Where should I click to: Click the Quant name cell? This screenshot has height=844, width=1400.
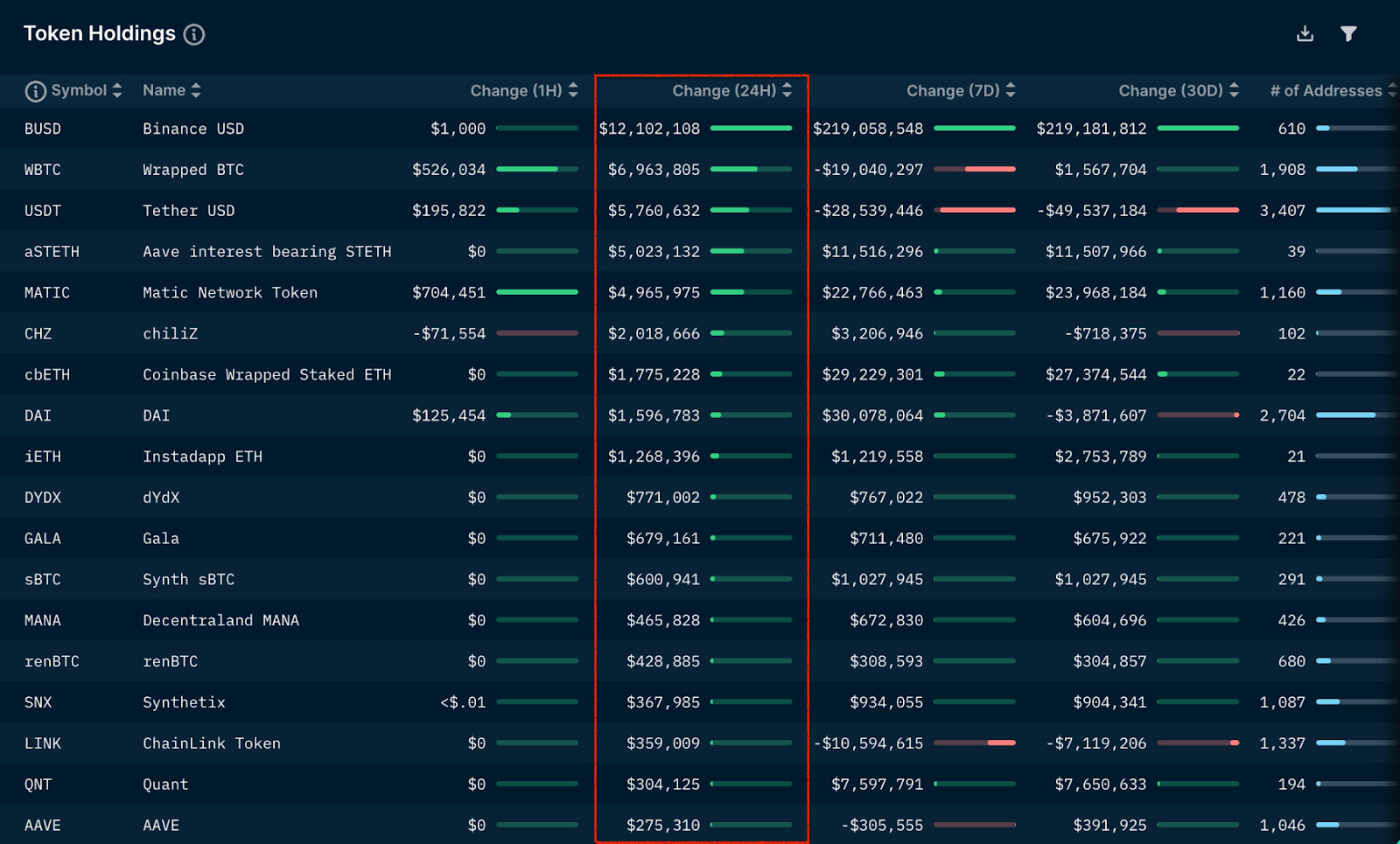pos(166,785)
